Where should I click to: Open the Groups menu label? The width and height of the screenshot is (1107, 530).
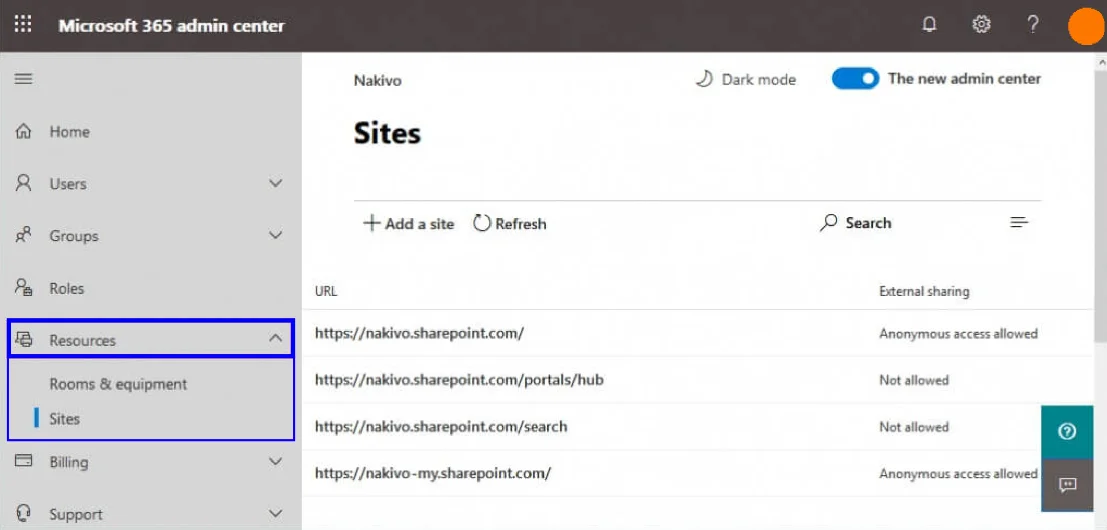click(73, 236)
